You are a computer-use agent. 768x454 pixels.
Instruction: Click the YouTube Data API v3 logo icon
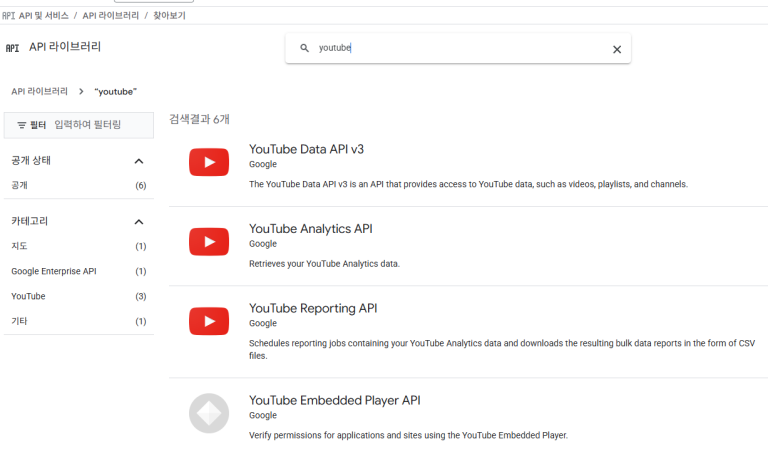[209, 162]
